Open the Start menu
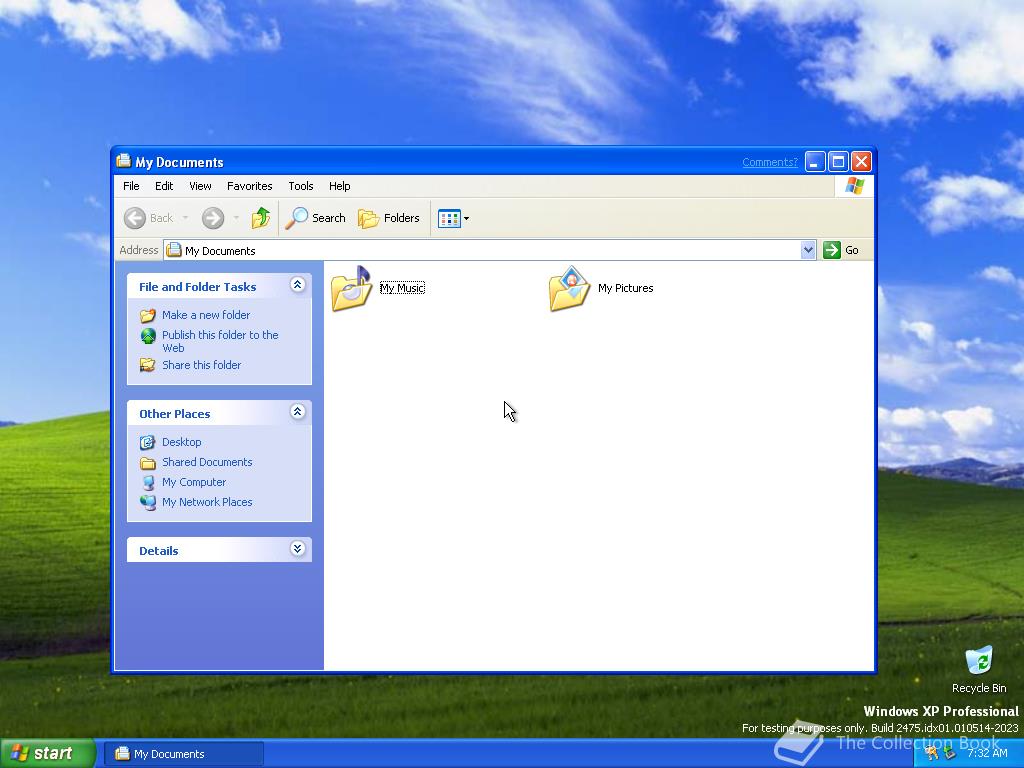Viewport: 1024px width, 768px height. coord(48,754)
